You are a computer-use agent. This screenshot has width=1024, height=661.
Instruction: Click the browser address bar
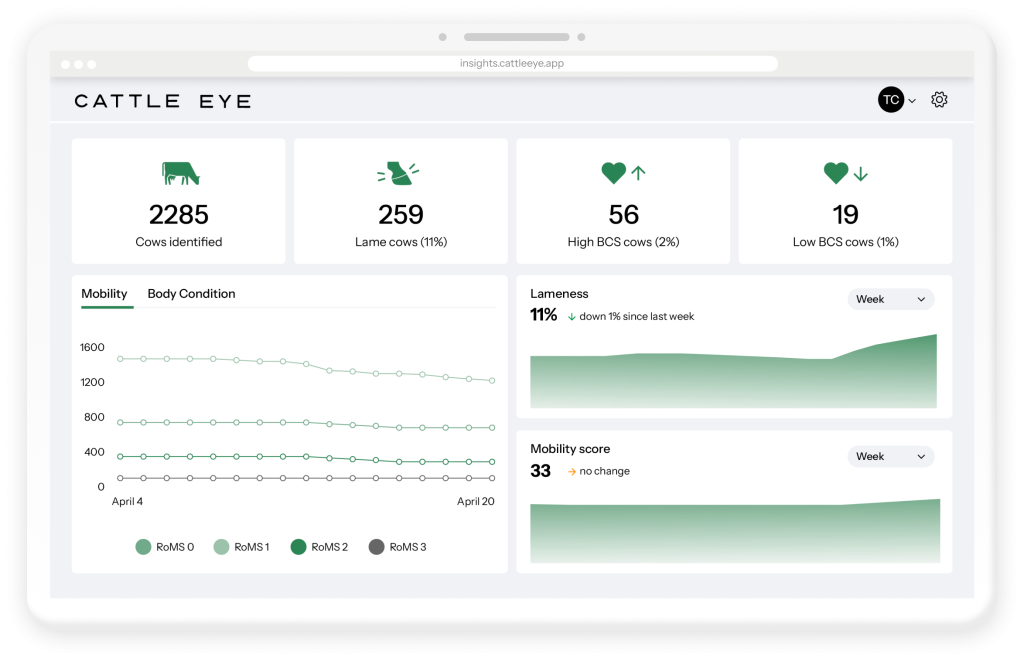[512, 63]
